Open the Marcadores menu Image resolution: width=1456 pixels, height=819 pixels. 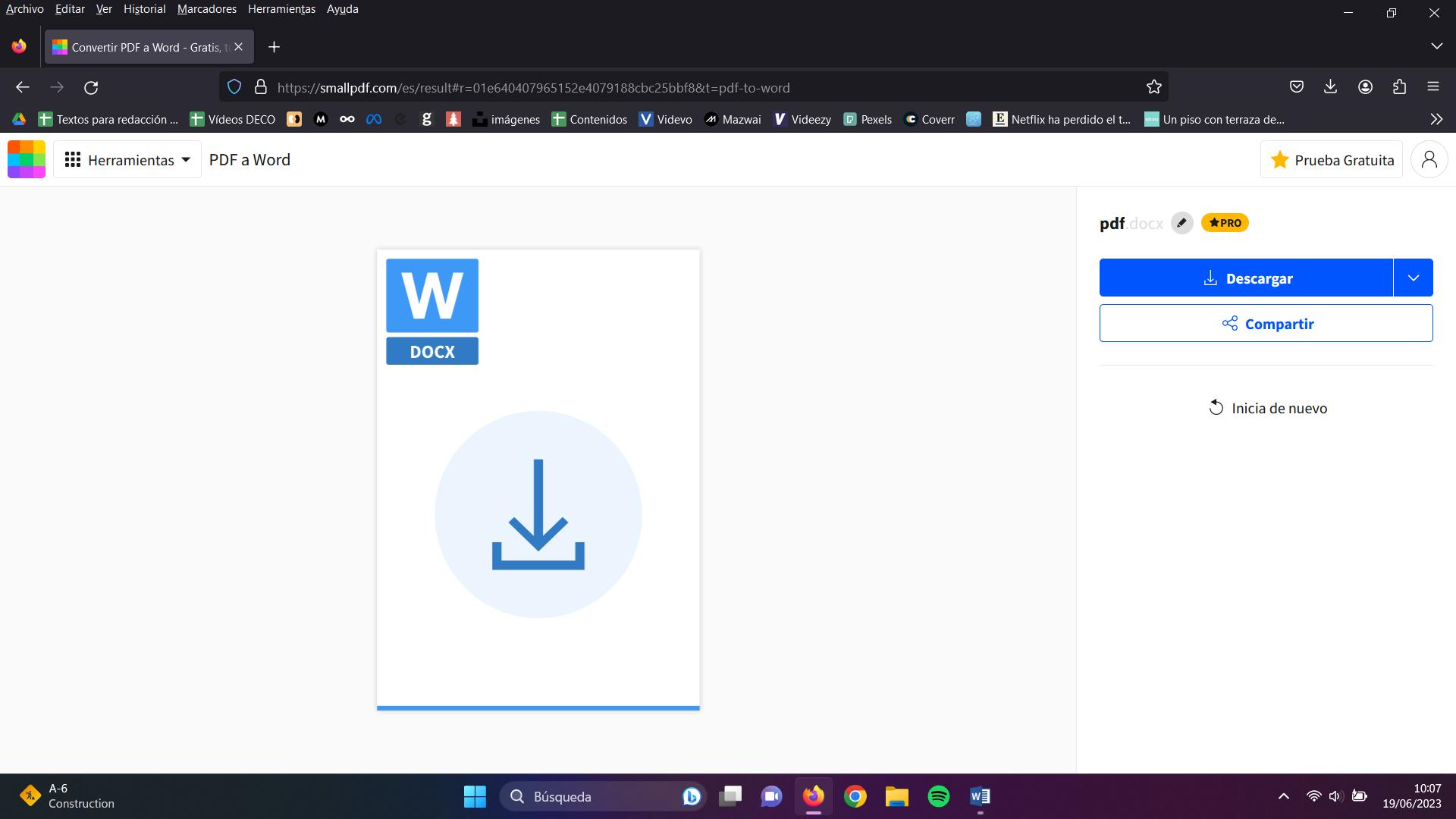click(x=206, y=9)
